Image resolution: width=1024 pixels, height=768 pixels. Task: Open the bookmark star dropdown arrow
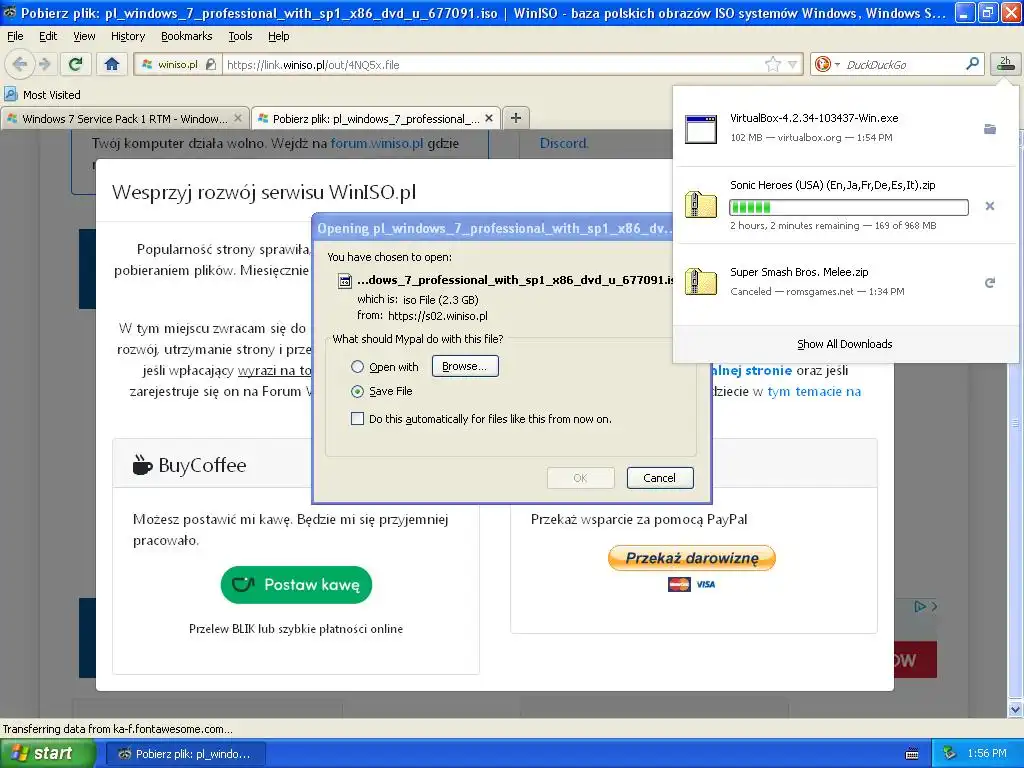tap(792, 64)
